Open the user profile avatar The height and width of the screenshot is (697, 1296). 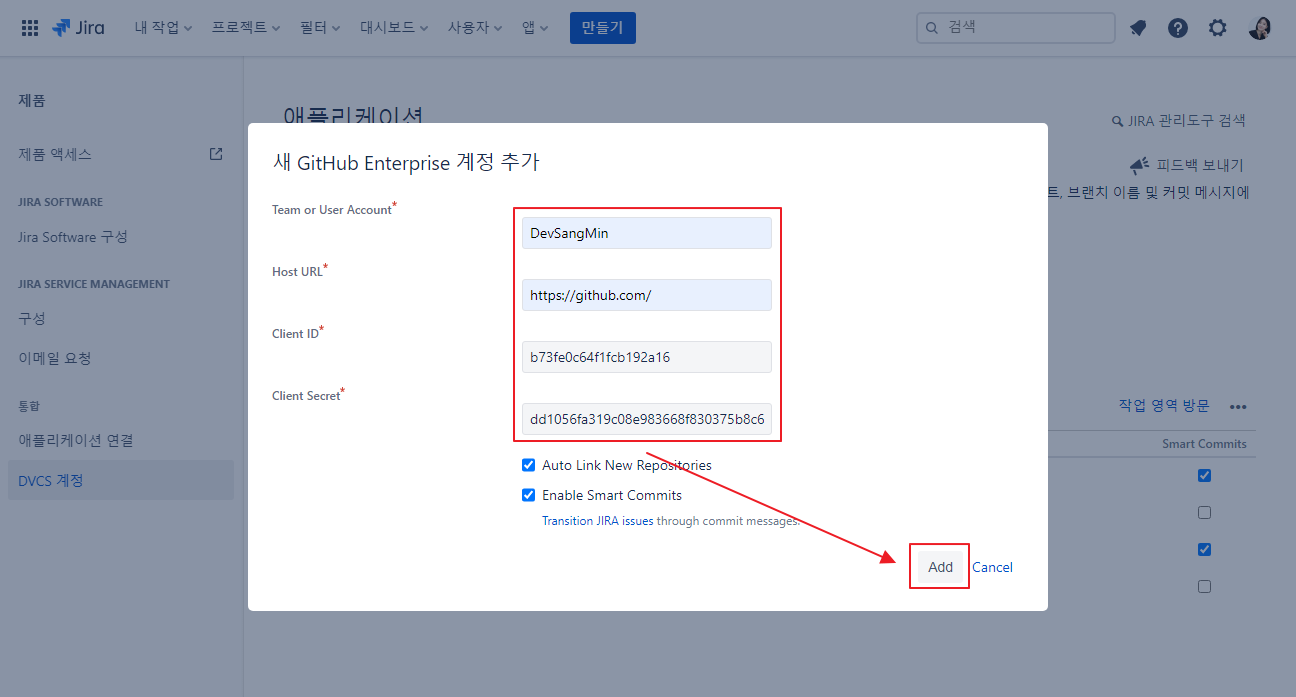1260,28
